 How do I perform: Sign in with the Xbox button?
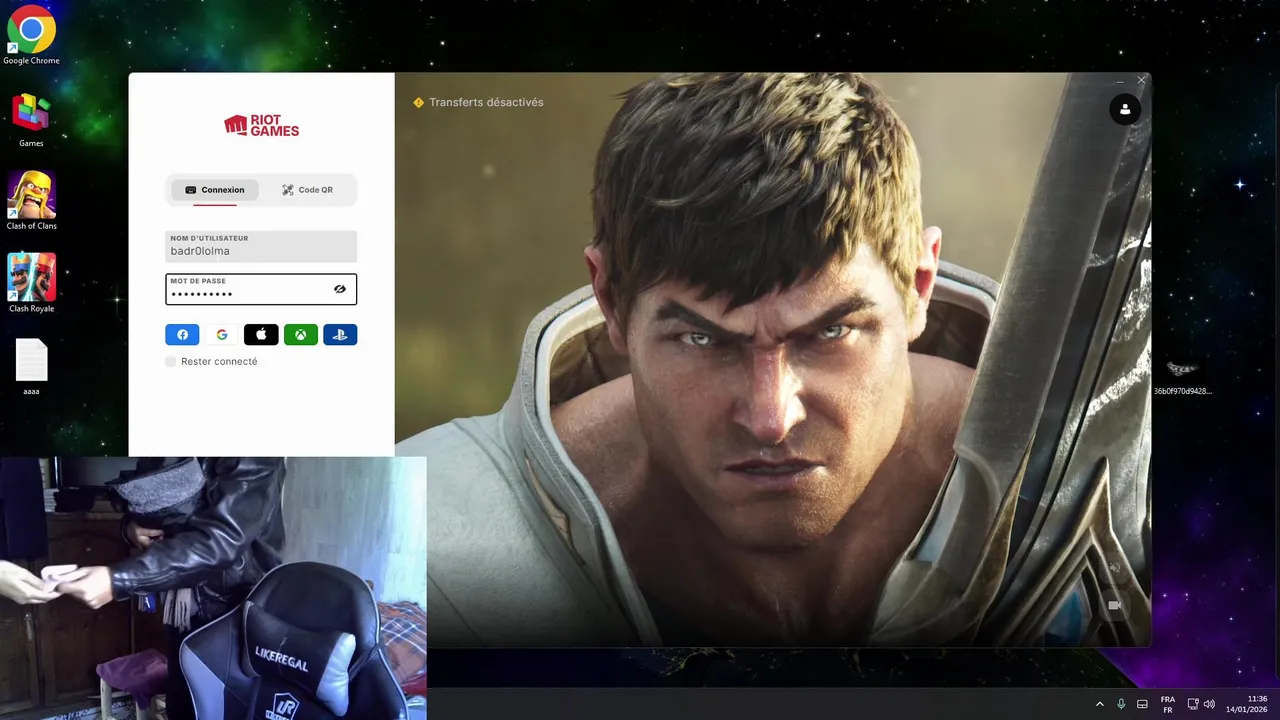click(x=301, y=335)
